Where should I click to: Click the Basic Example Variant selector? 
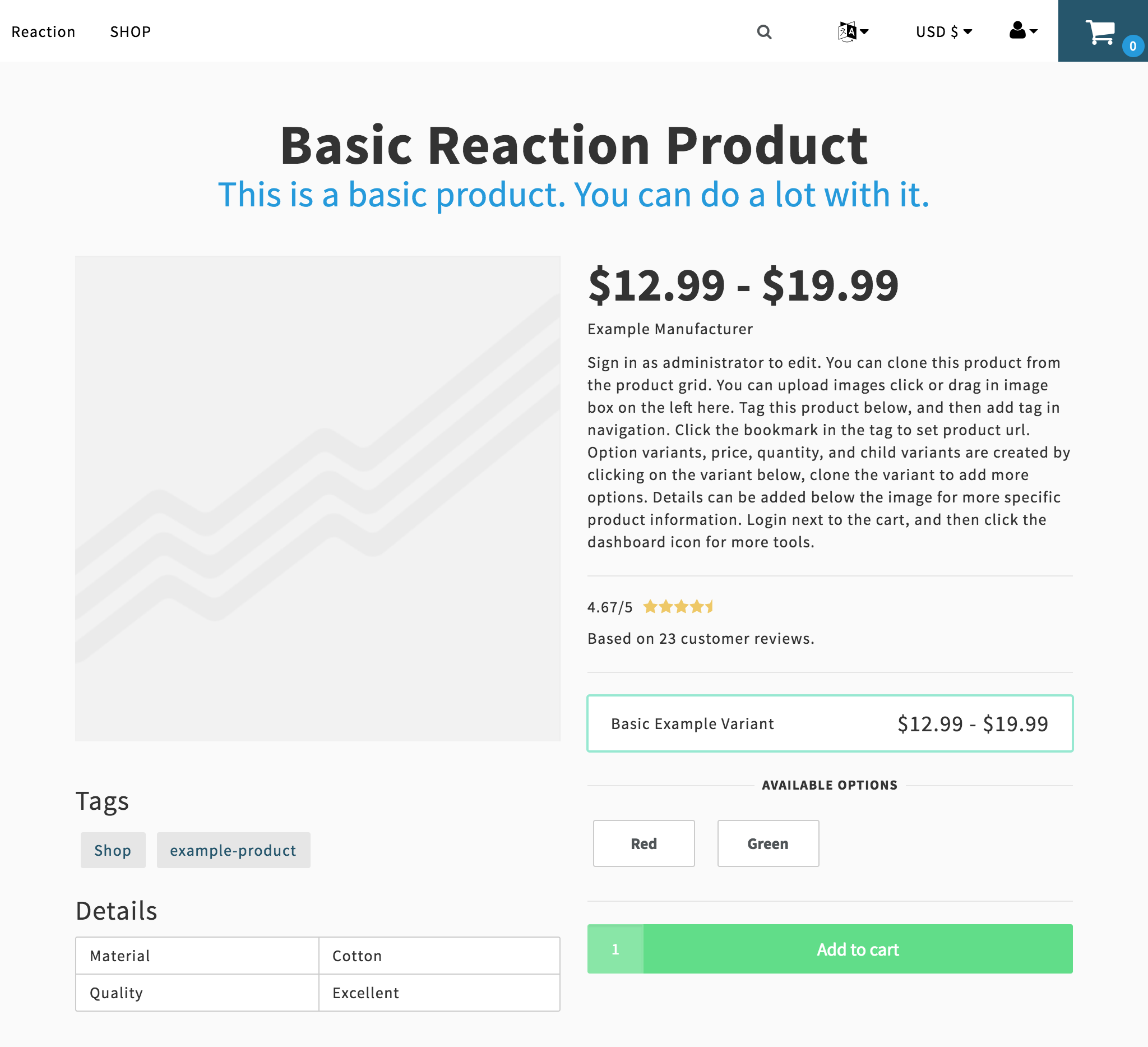click(x=830, y=723)
